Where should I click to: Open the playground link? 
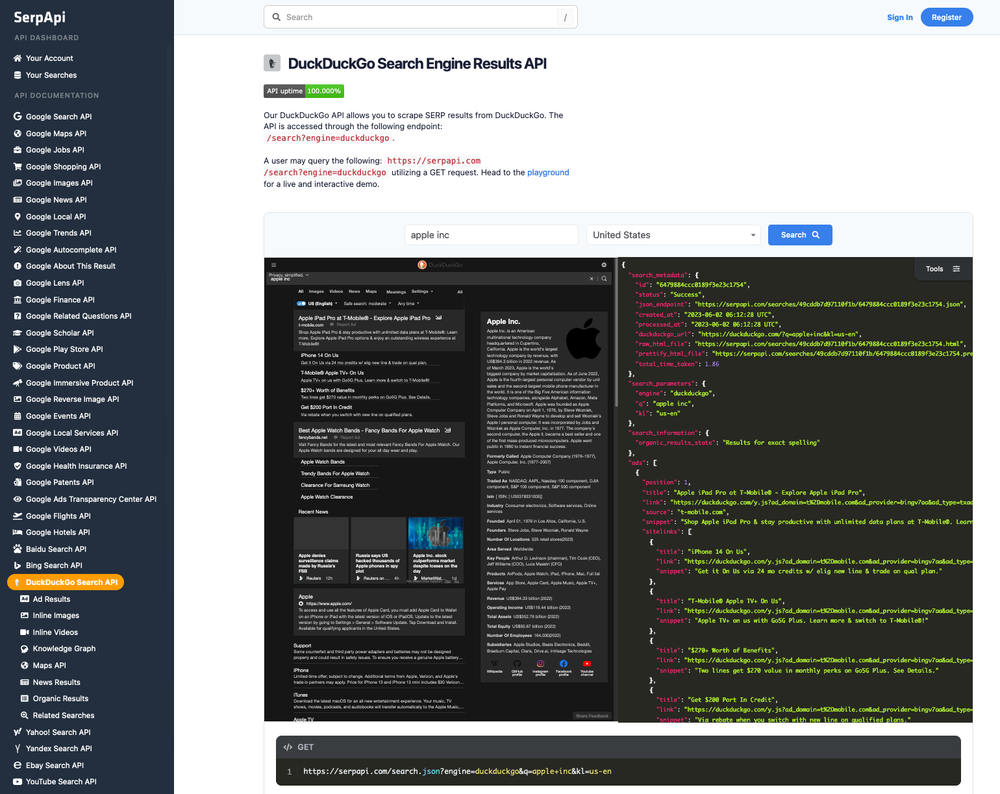tap(549, 172)
